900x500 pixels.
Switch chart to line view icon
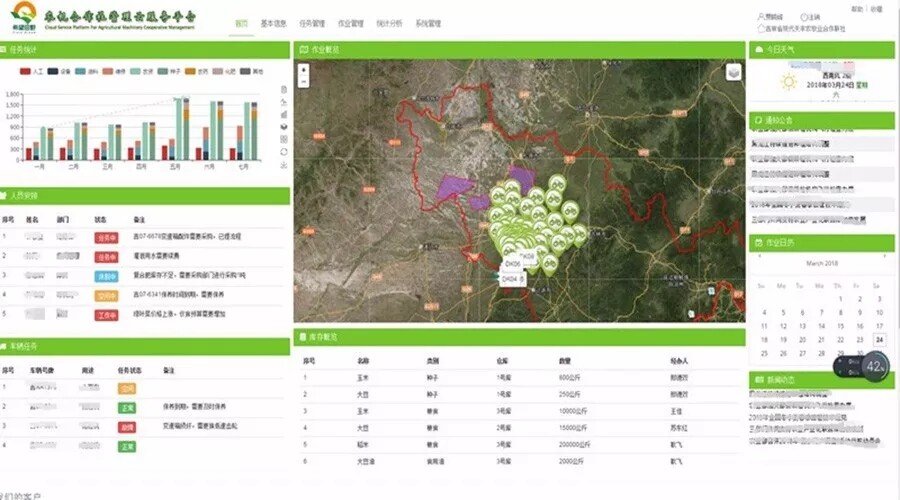click(284, 102)
